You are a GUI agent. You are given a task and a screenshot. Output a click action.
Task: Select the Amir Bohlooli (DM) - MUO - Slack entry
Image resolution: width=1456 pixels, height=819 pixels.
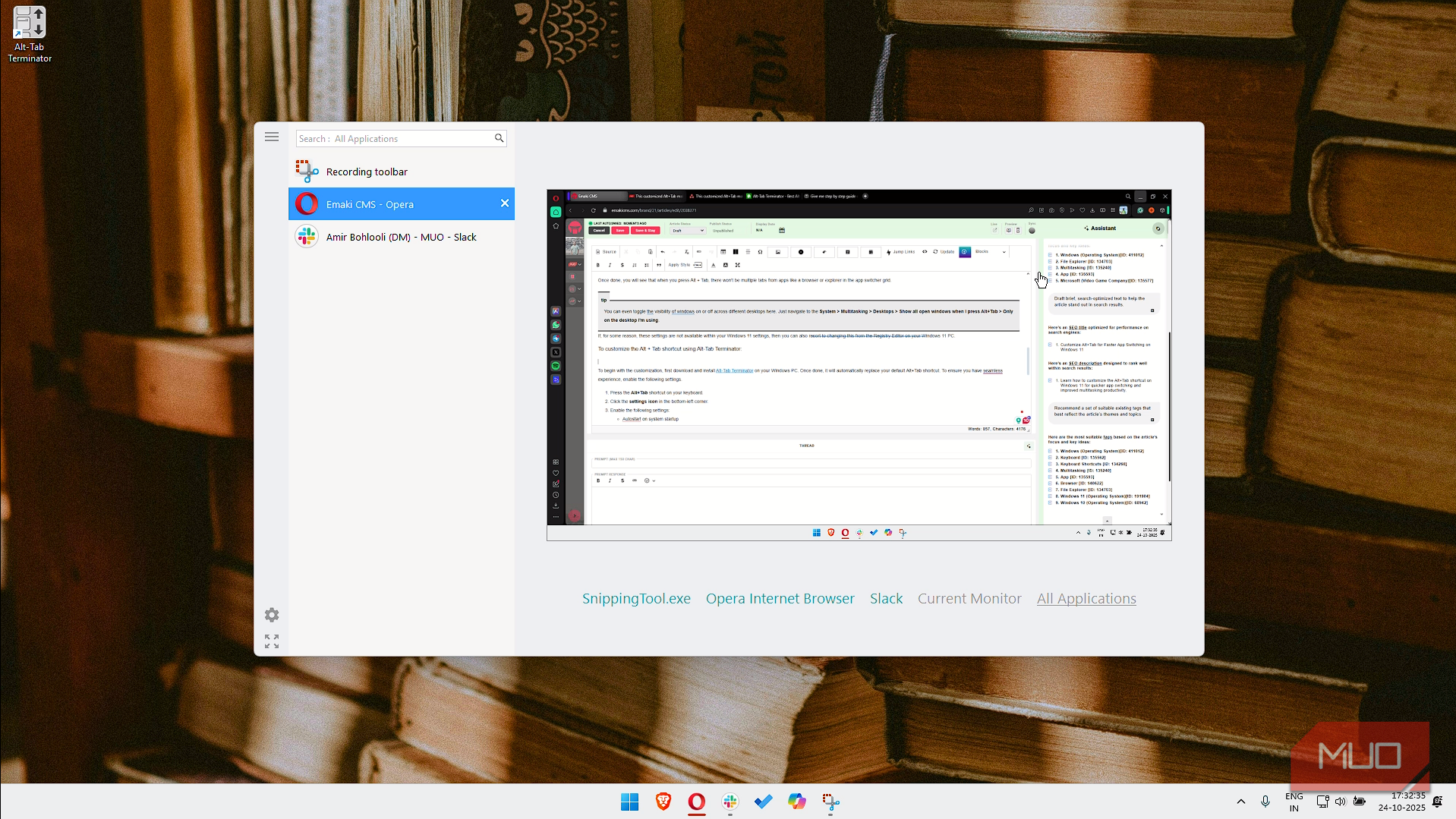(x=402, y=237)
